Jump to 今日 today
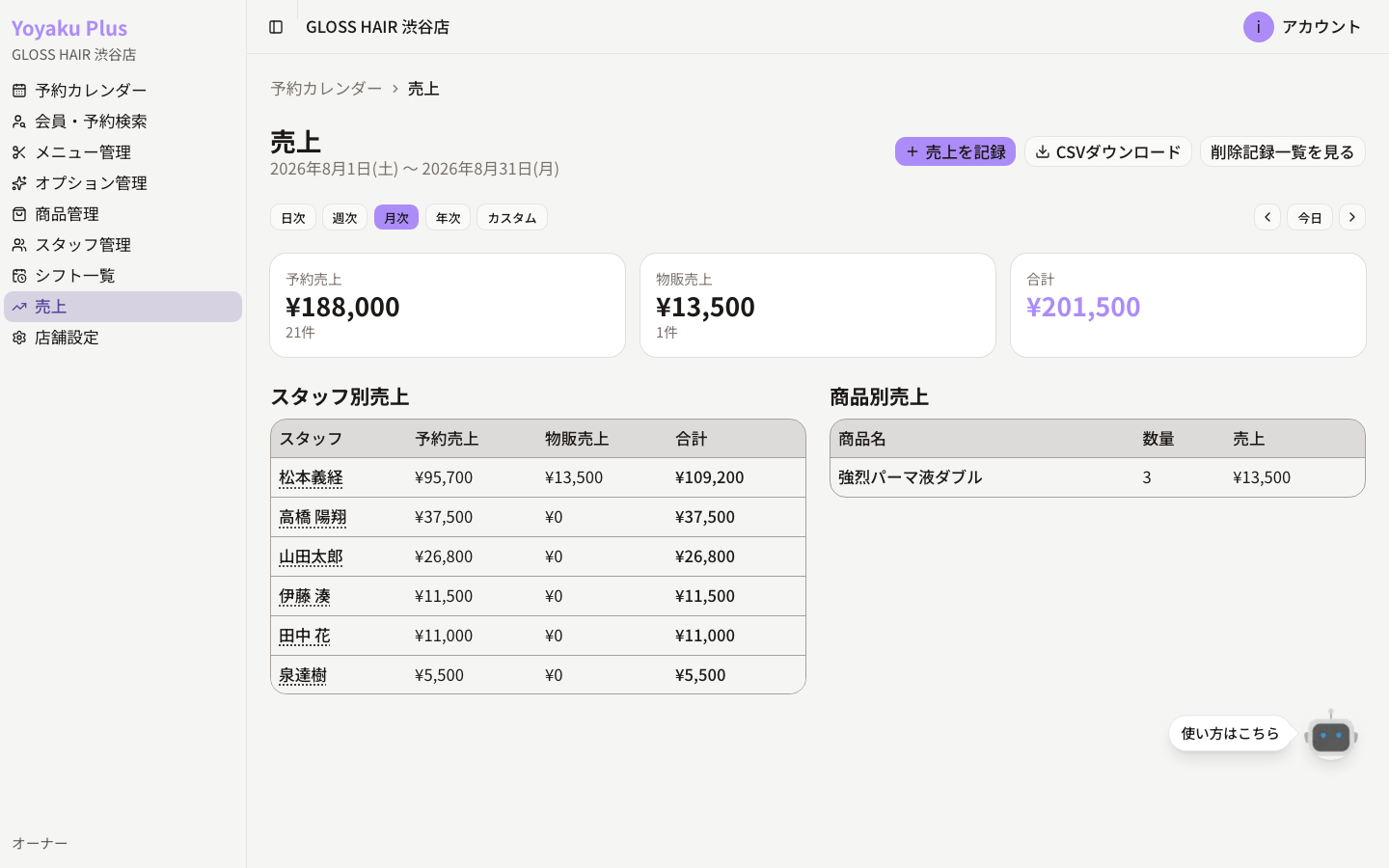Viewport: 1389px width, 868px height. pos(1310,217)
